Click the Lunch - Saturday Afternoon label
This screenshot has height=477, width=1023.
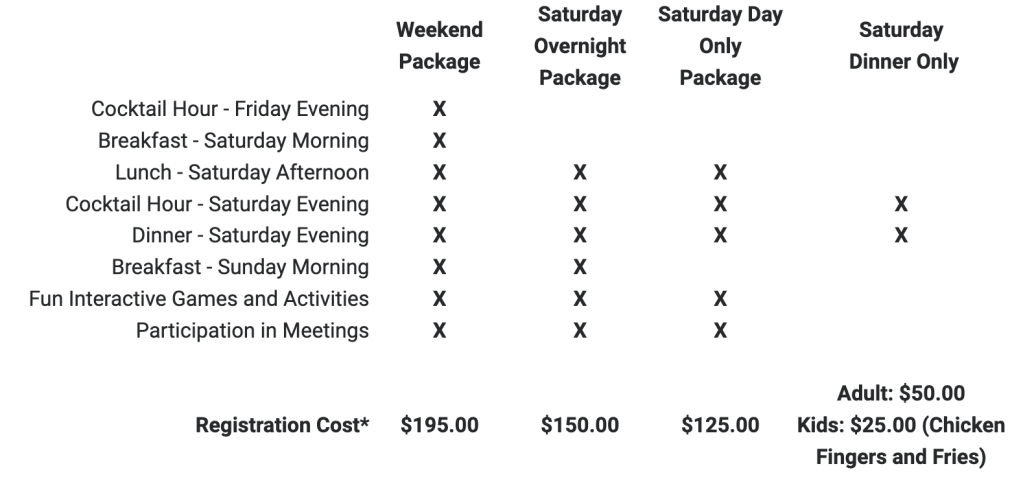click(x=242, y=172)
